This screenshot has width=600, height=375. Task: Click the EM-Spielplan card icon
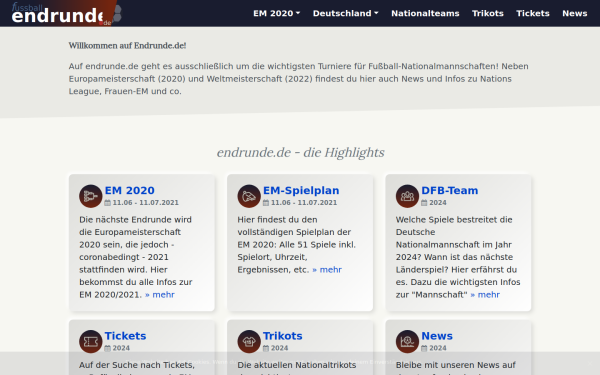pos(249,196)
